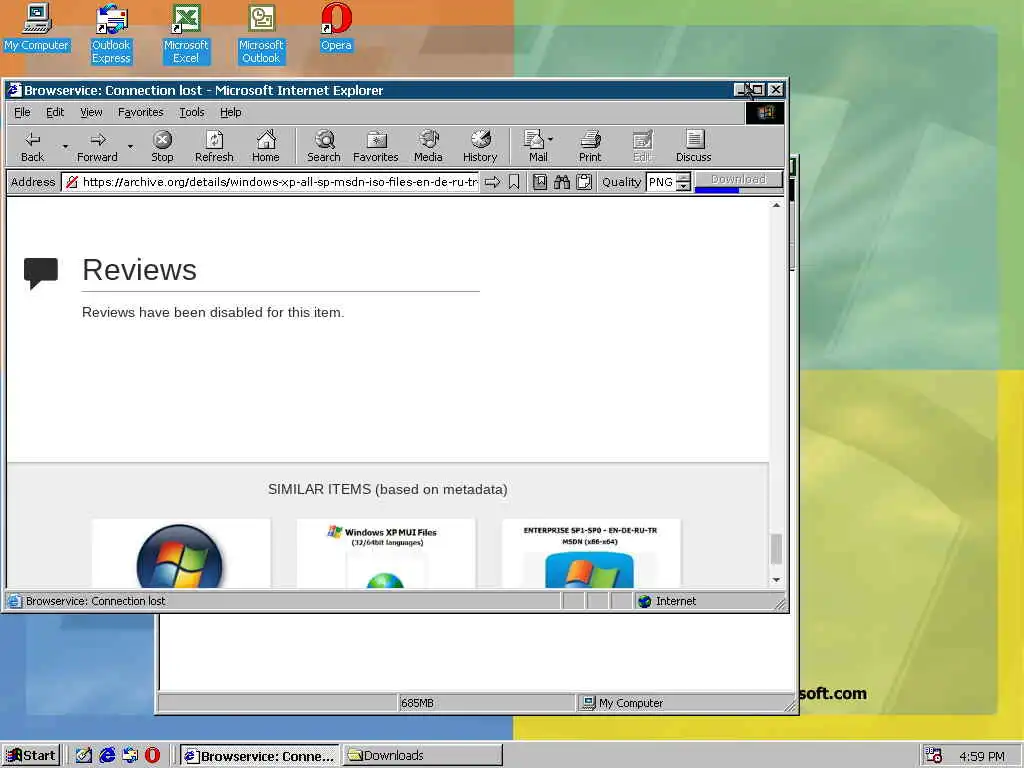
Task: Open the Tools menu
Action: [x=191, y=112]
